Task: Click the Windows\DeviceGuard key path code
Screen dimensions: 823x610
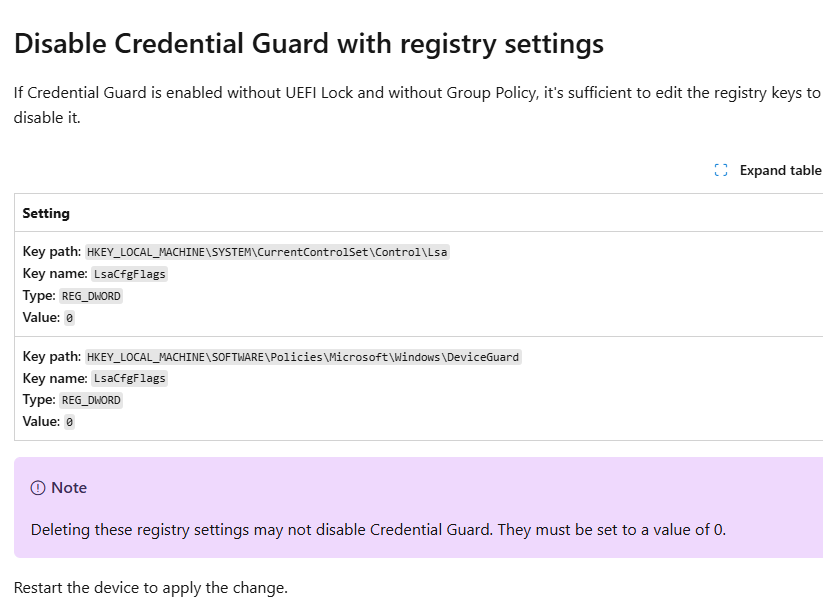Action: [303, 357]
